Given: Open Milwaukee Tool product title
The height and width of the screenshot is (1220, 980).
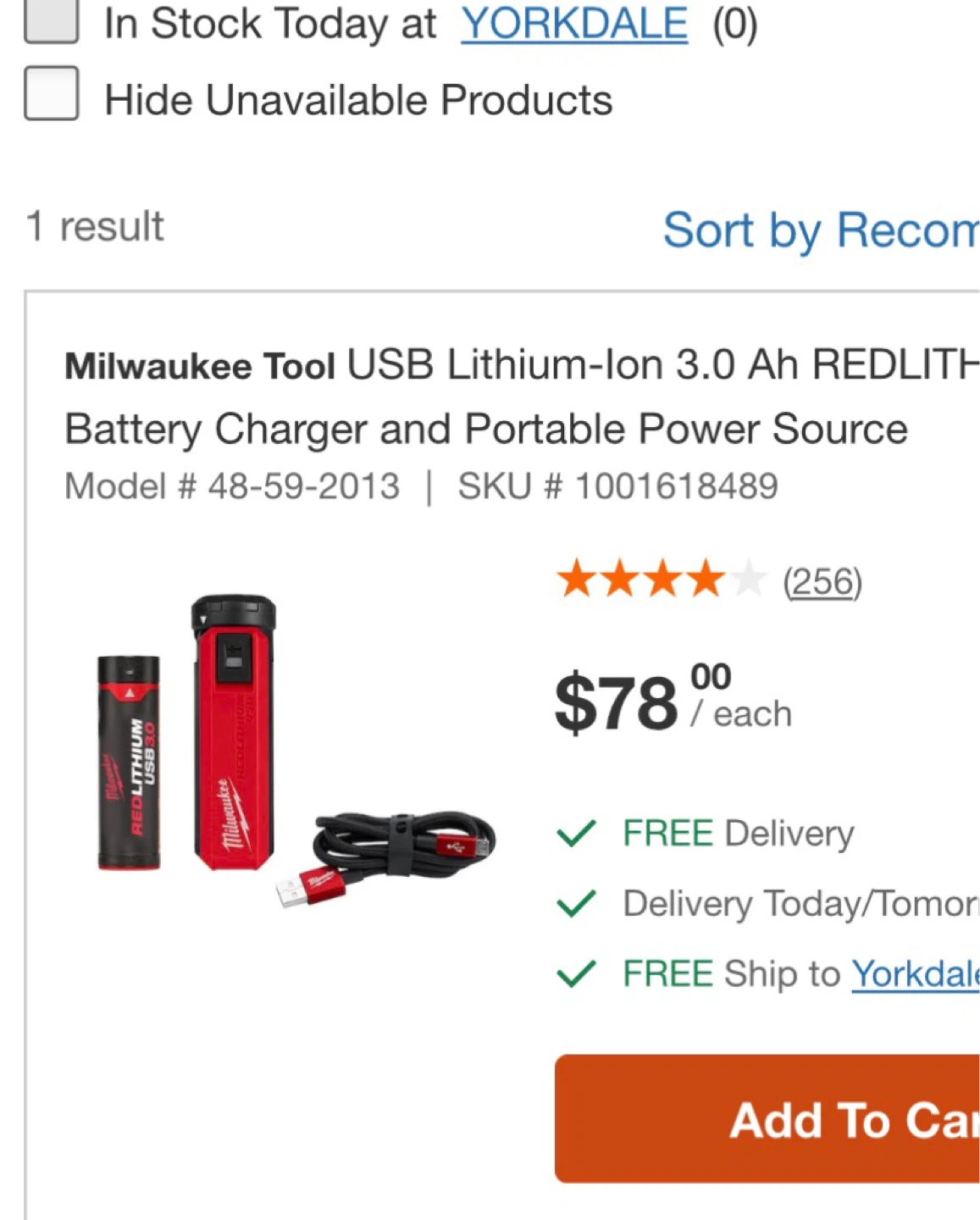Looking at the screenshot, I should (522, 396).
